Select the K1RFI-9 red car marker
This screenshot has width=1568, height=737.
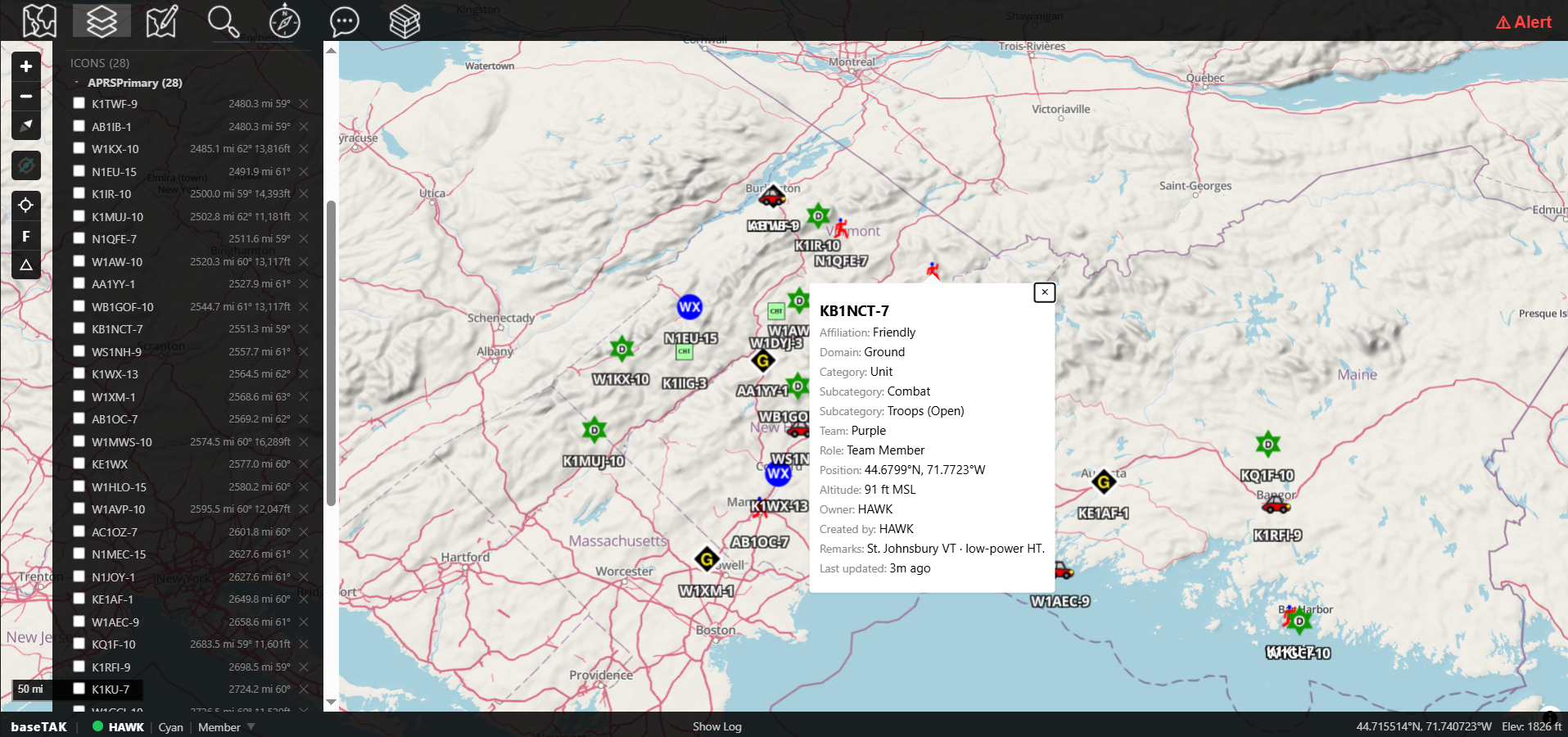1276,504
